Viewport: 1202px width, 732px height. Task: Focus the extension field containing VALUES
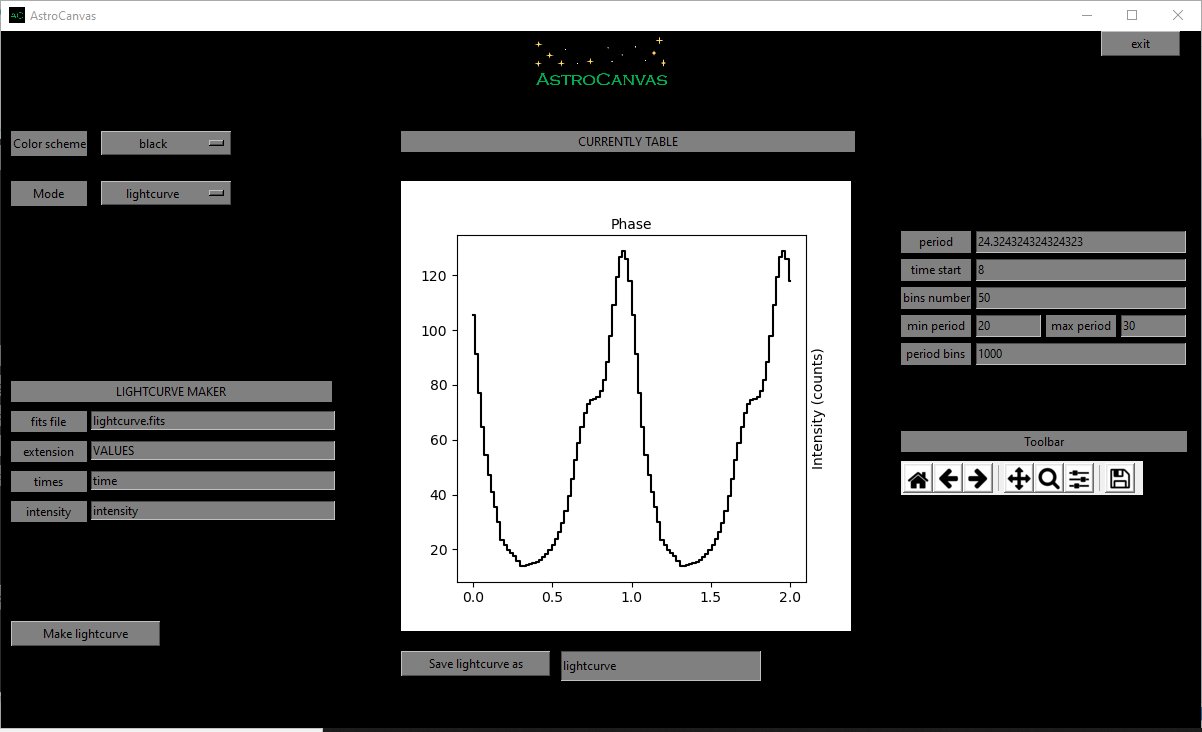(x=213, y=451)
